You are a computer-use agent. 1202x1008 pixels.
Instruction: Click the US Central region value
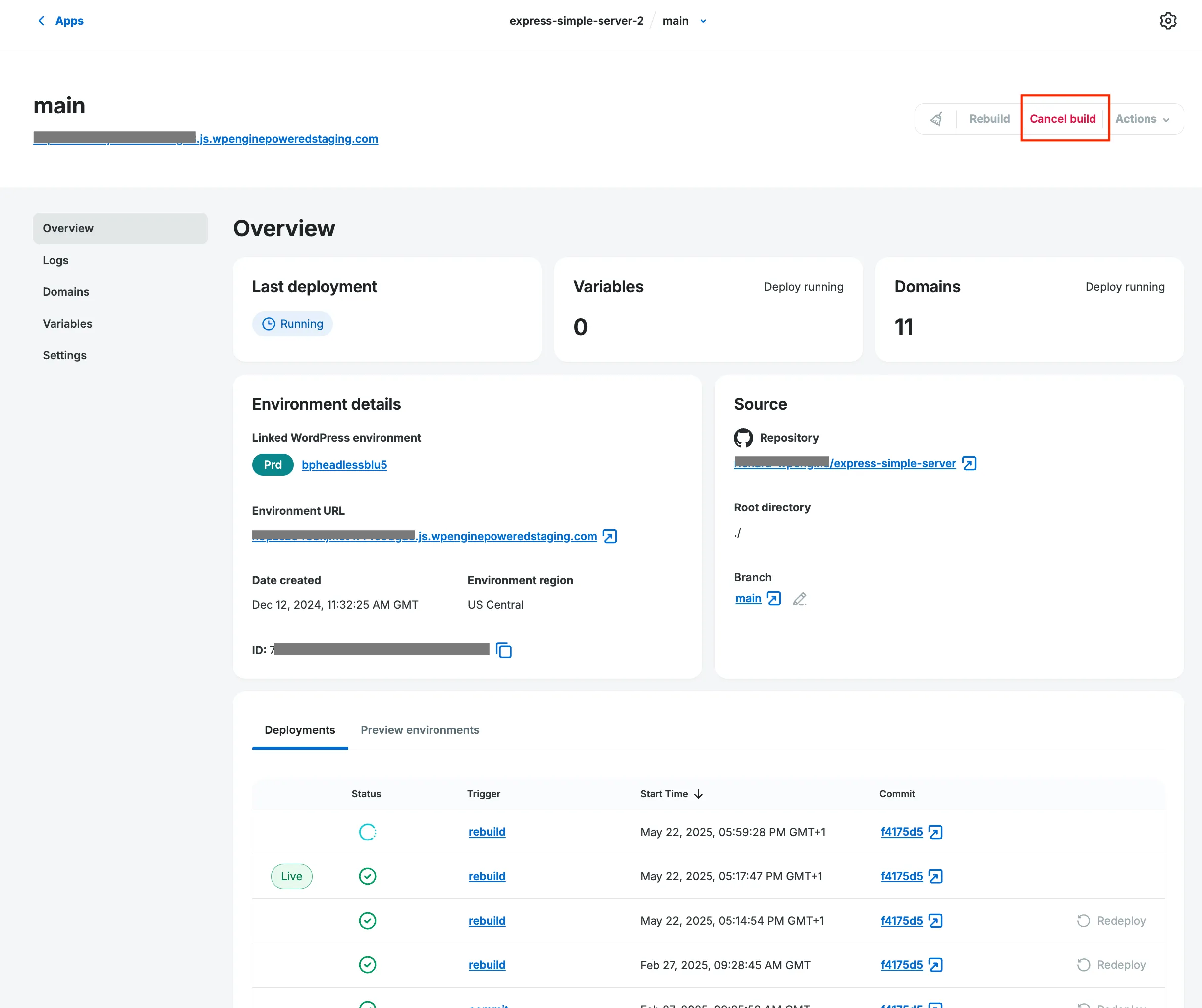[495, 605]
